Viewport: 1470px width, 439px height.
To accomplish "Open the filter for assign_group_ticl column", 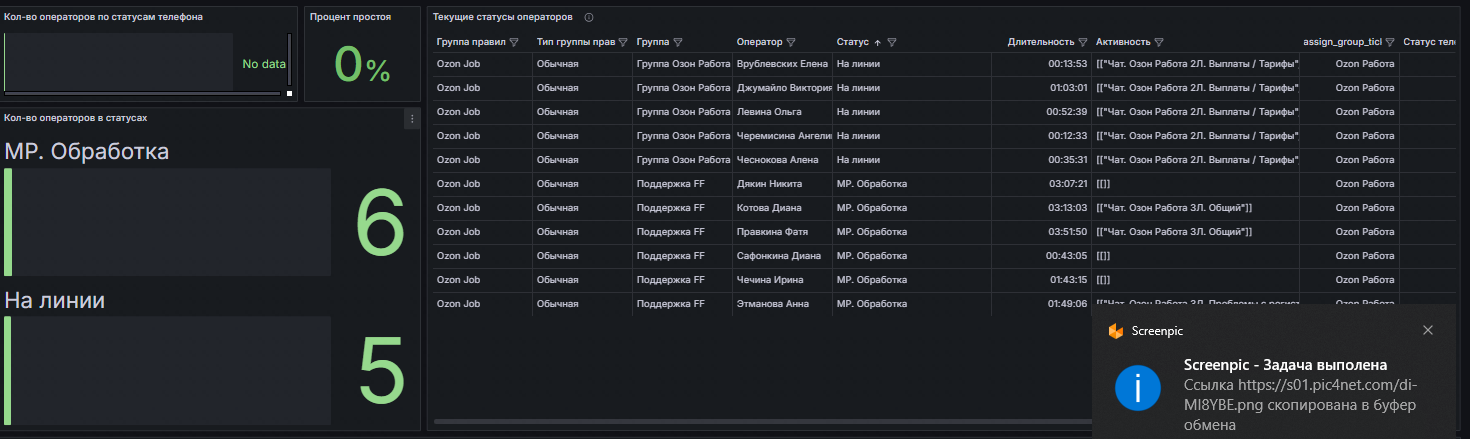I will click(1389, 42).
